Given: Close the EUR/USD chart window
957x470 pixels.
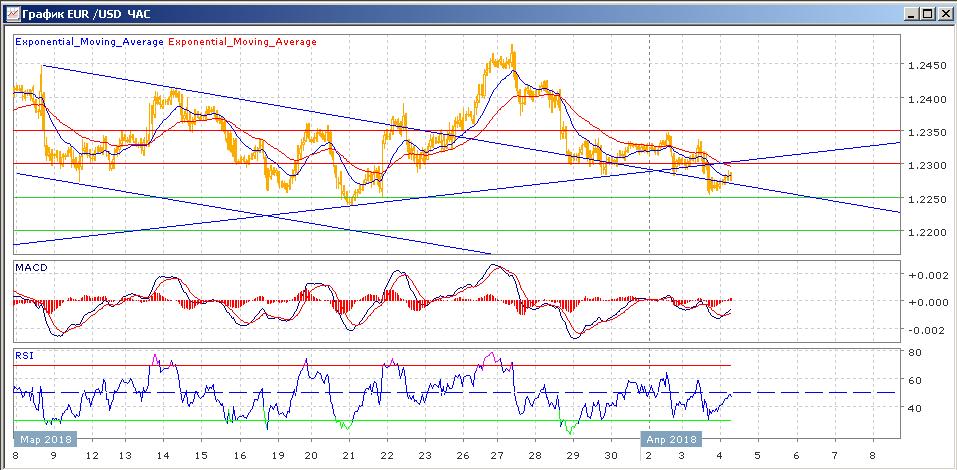Looking at the screenshot, I should (943, 13).
